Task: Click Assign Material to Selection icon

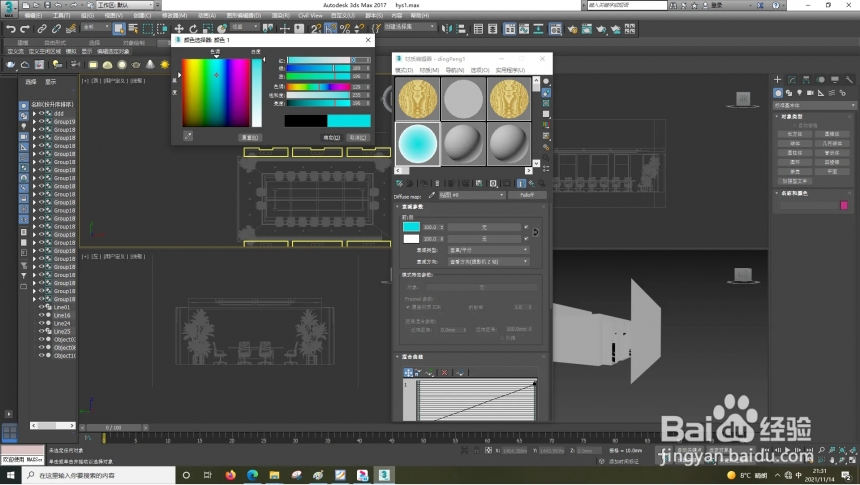Action: (423, 183)
